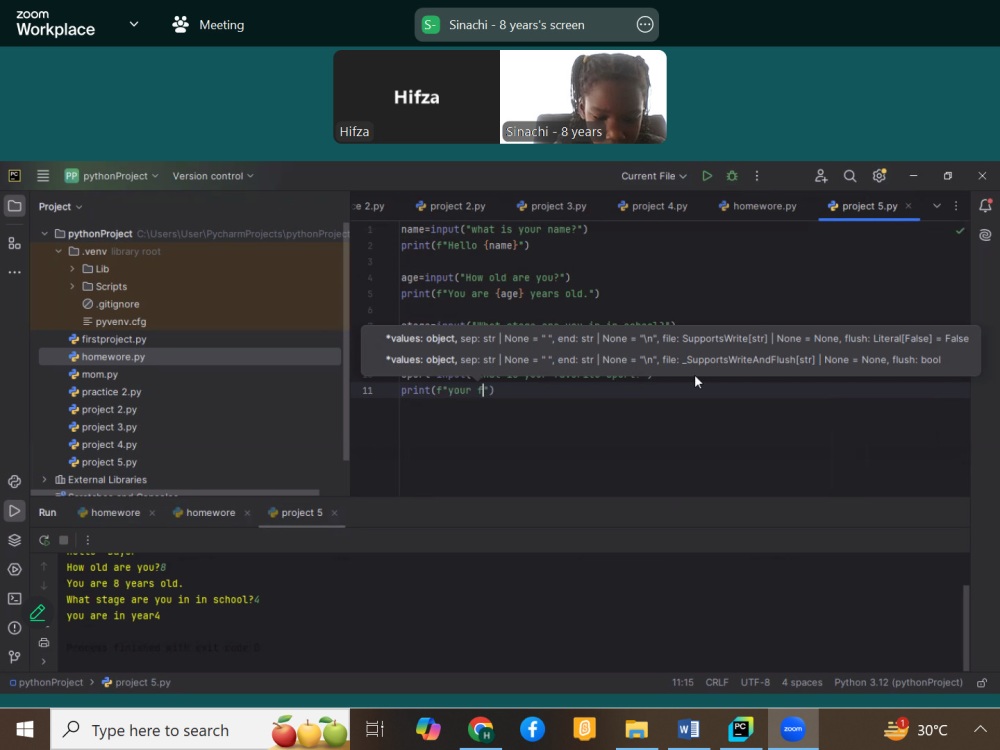
Task: Open PyCharm main hamburger menu
Action: 43,175
